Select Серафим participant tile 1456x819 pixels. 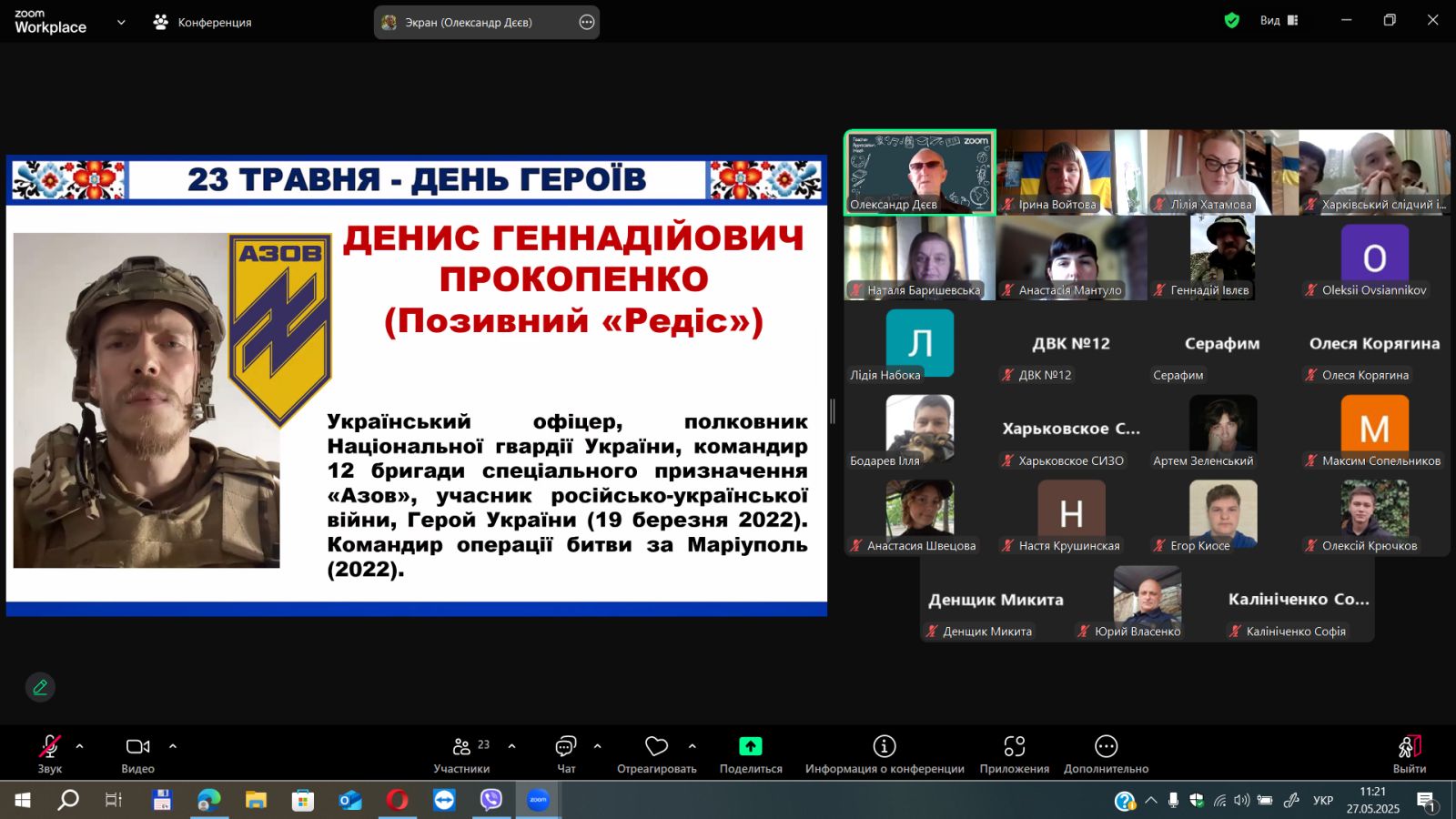pos(1222,344)
